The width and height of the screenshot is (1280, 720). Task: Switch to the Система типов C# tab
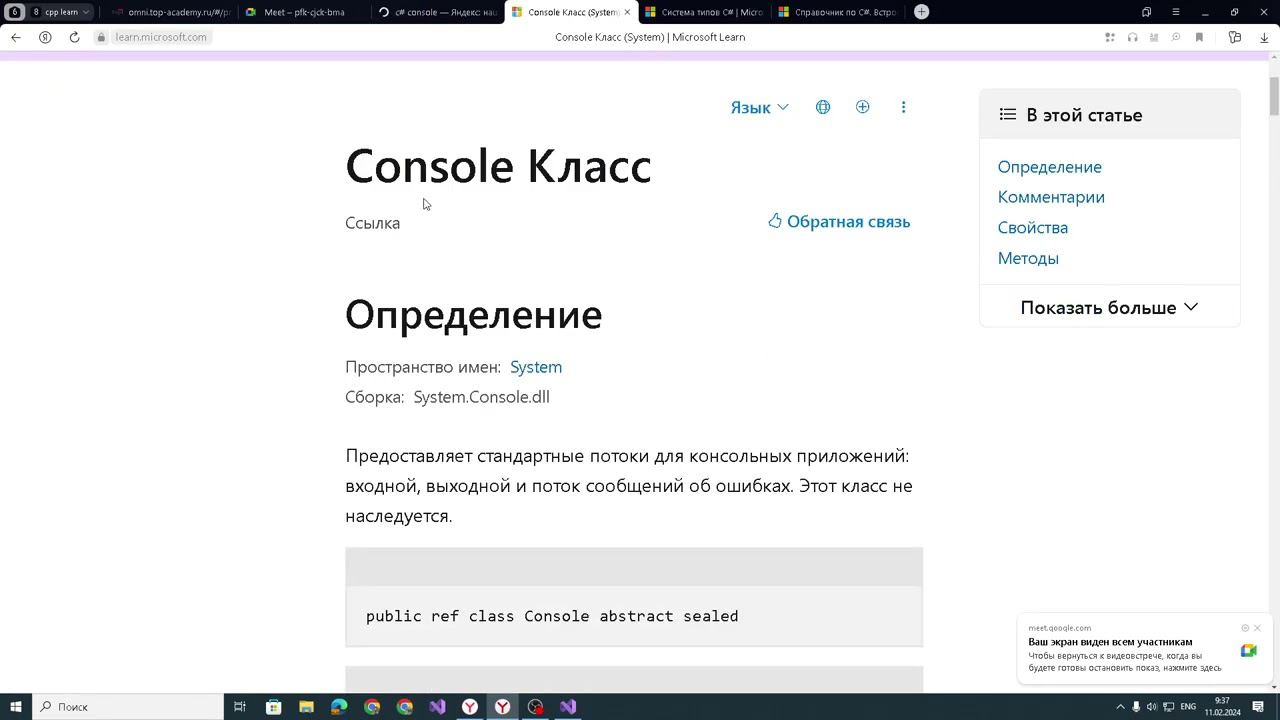point(703,12)
